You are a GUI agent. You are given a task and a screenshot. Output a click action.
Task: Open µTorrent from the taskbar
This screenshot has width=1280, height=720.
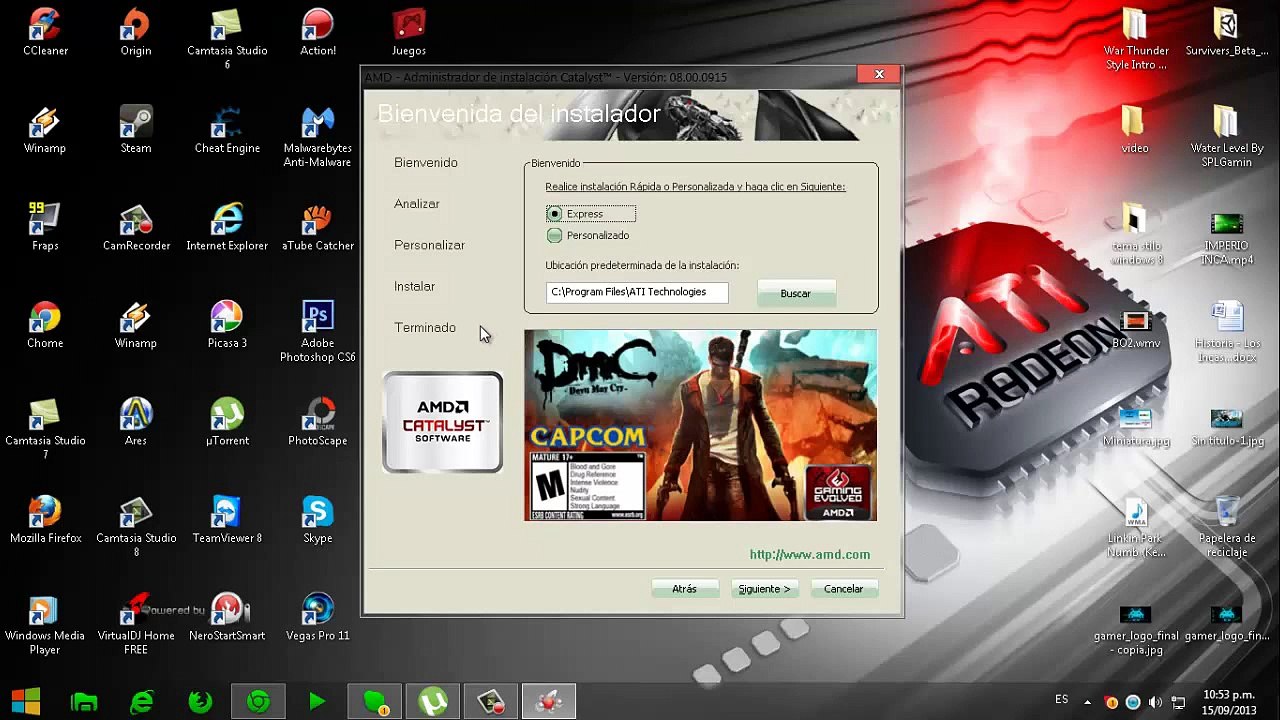tap(433, 702)
